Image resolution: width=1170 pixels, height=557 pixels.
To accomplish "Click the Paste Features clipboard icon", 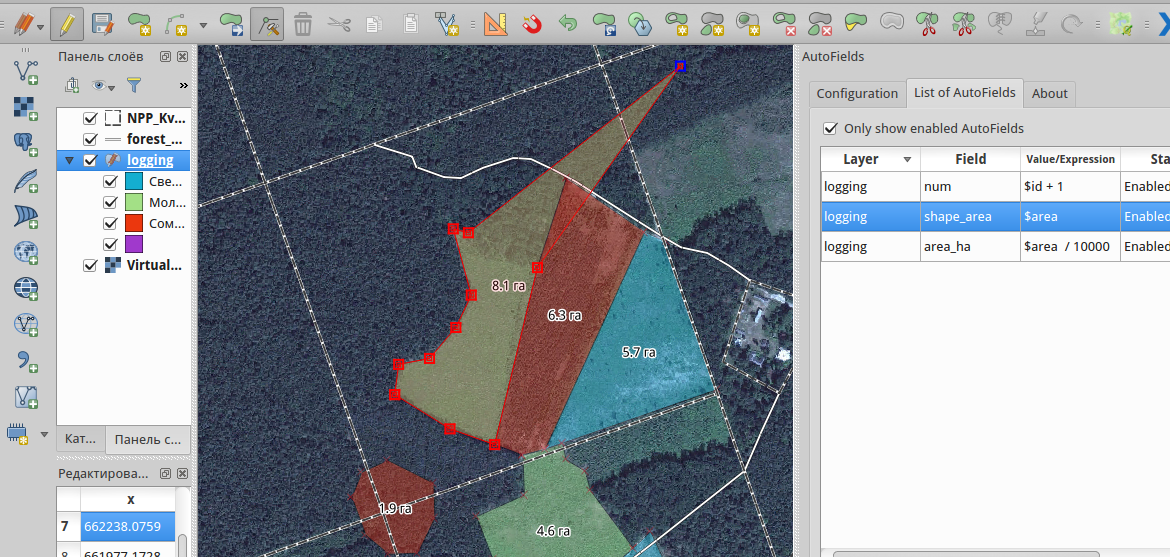I will click(410, 24).
